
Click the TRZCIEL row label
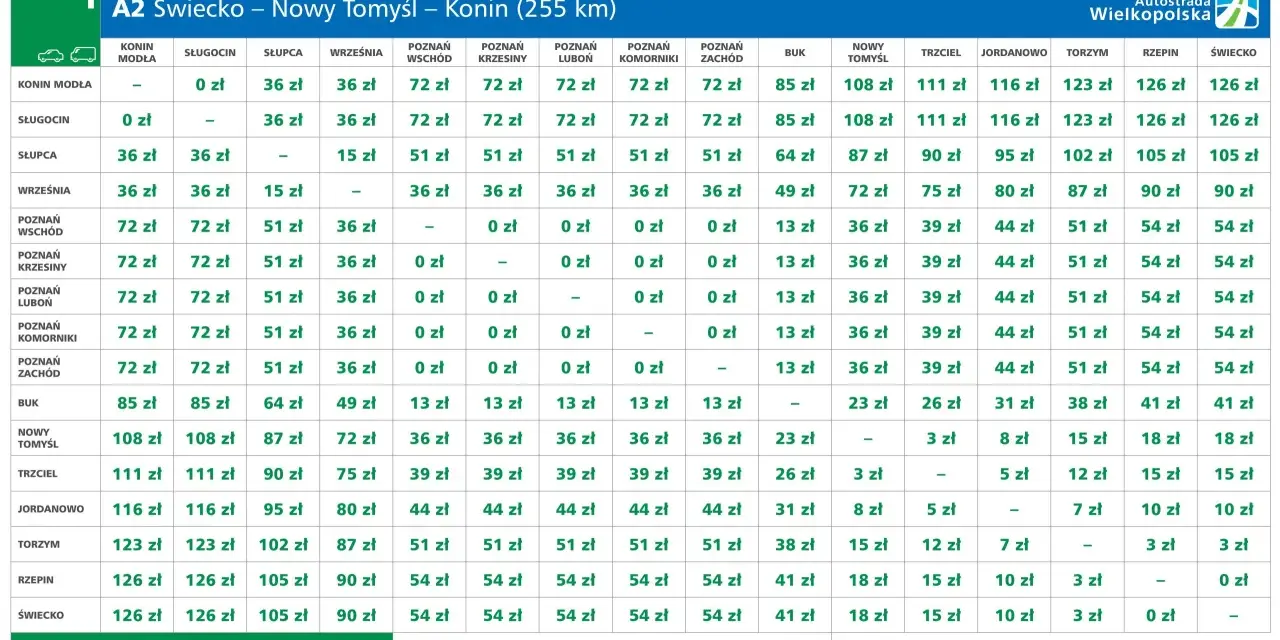pyautogui.click(x=38, y=473)
